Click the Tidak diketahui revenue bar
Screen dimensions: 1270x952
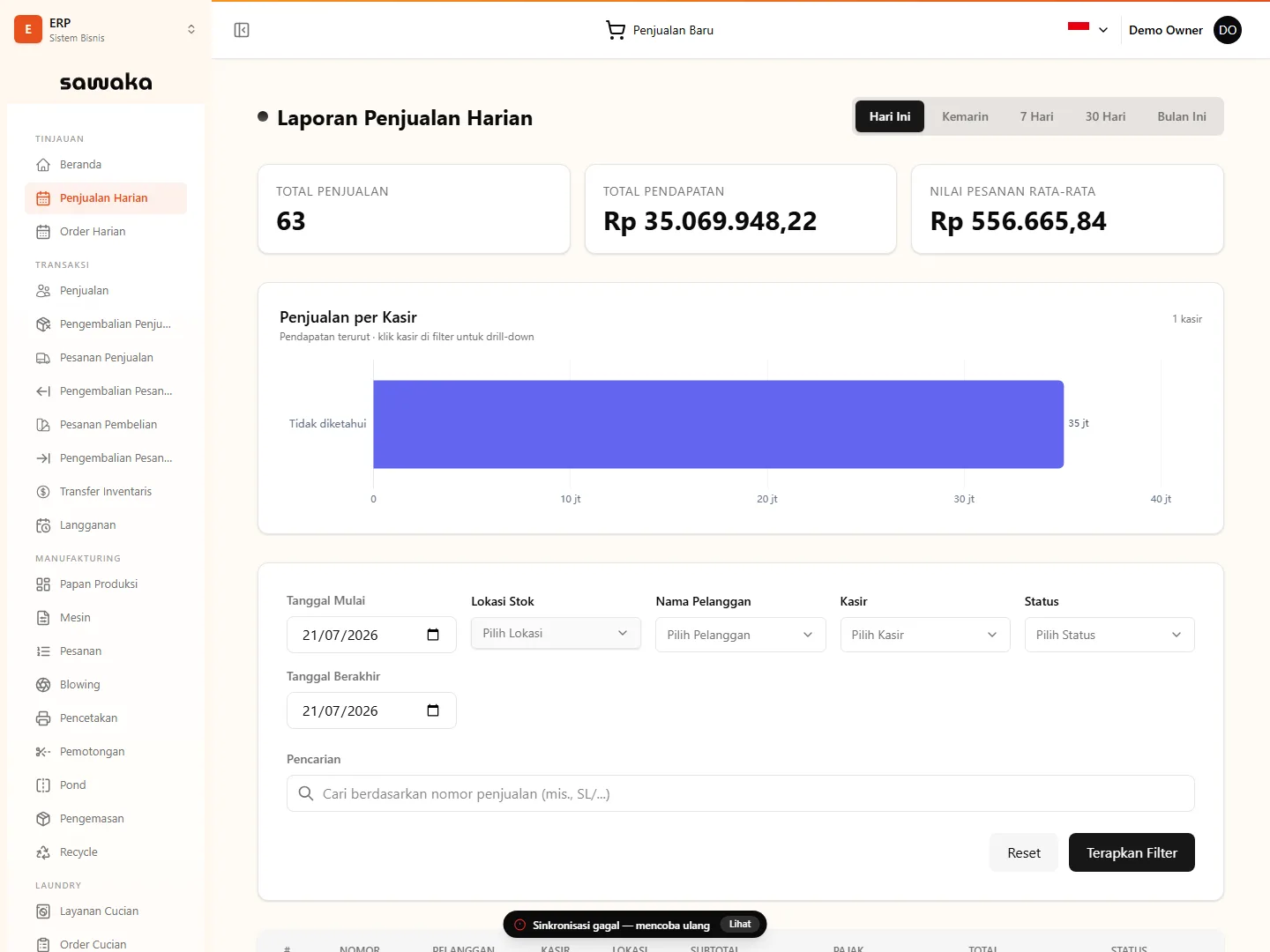pyautogui.click(x=718, y=424)
